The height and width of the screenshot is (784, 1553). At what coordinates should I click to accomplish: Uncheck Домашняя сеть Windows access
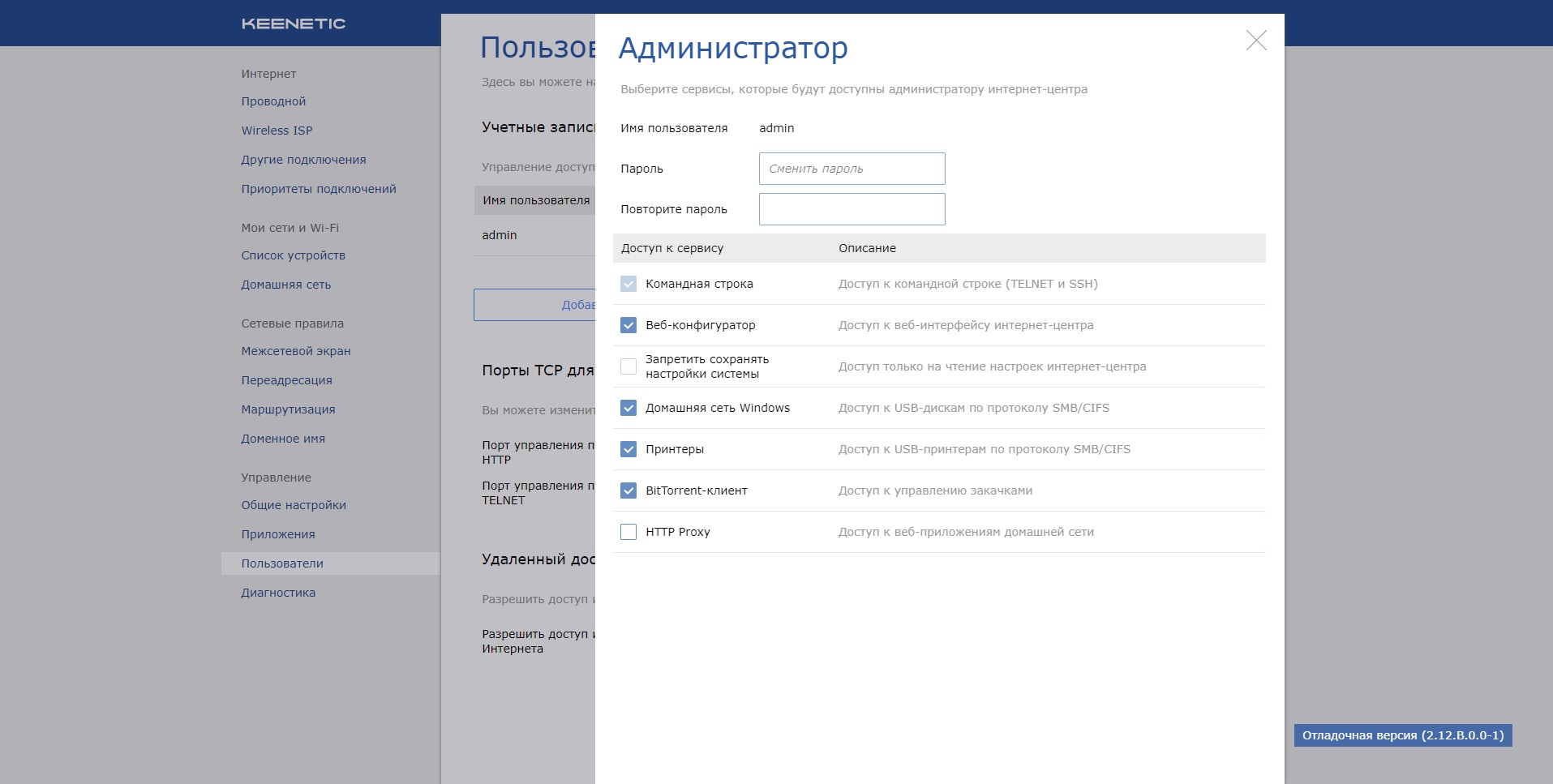pyautogui.click(x=628, y=408)
